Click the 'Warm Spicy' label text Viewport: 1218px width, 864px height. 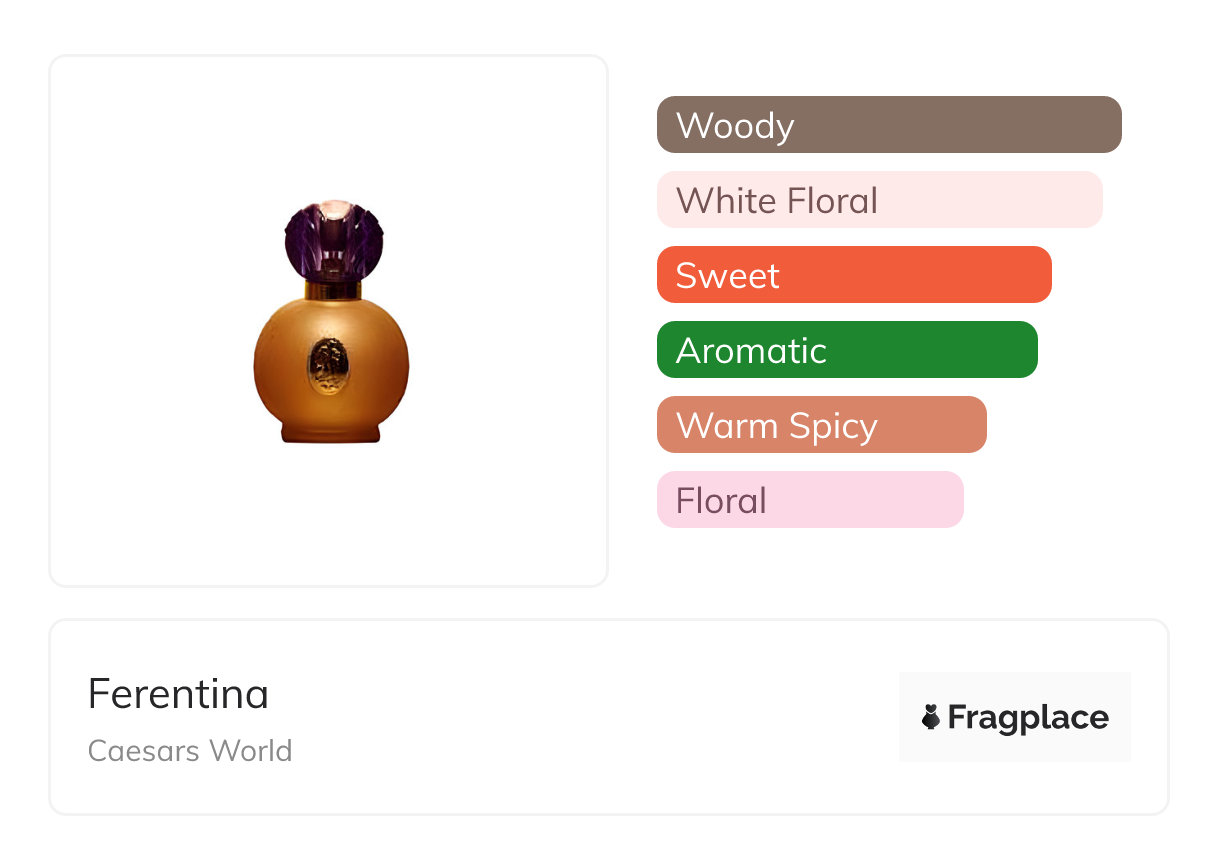776,425
